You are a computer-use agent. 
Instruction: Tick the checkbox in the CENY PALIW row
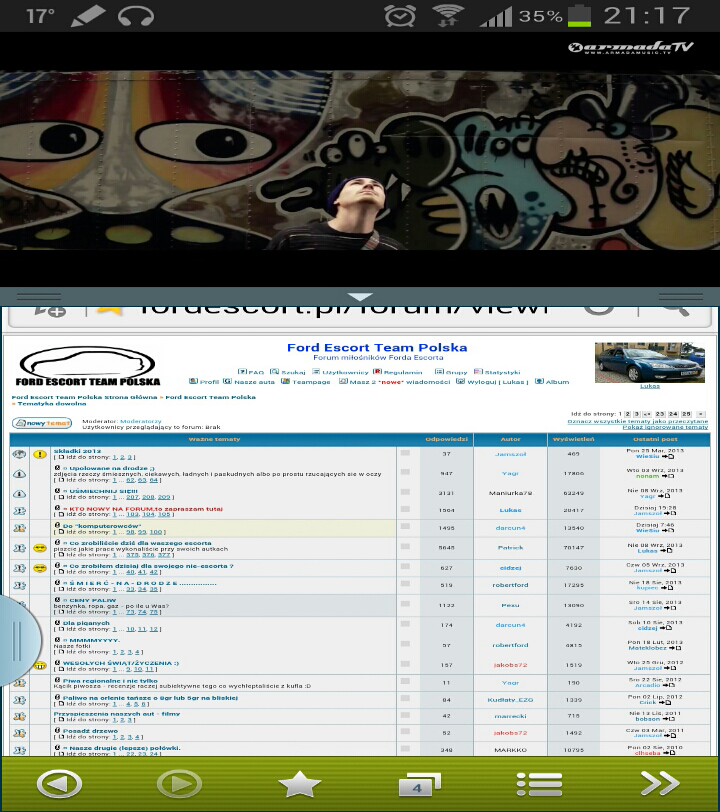click(x=405, y=605)
